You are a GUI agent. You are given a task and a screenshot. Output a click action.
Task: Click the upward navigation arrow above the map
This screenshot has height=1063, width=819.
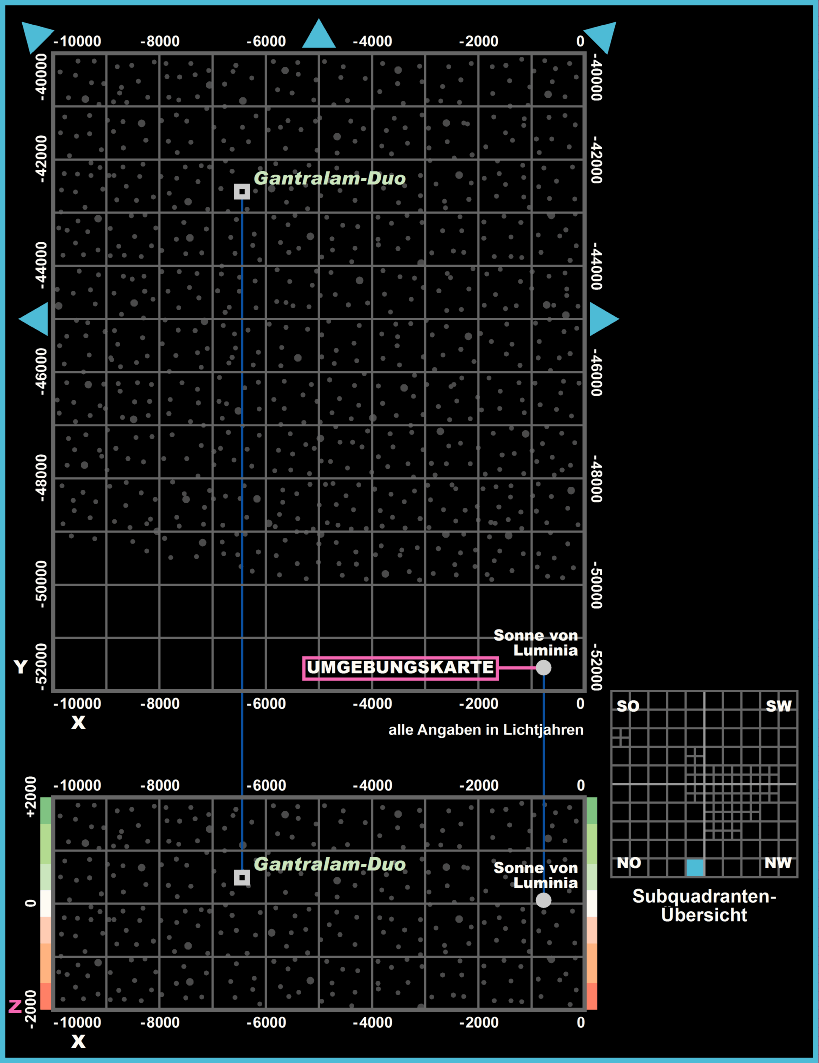319,35
